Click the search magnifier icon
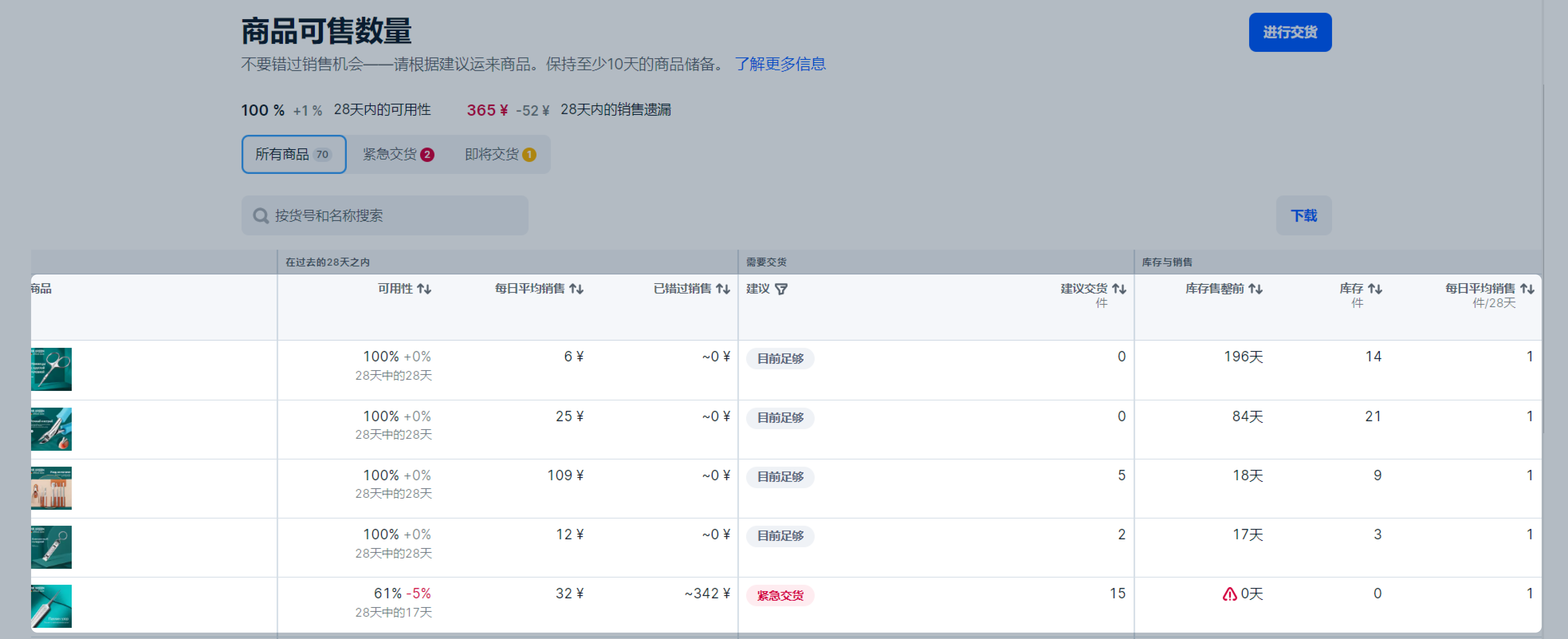 pos(260,216)
